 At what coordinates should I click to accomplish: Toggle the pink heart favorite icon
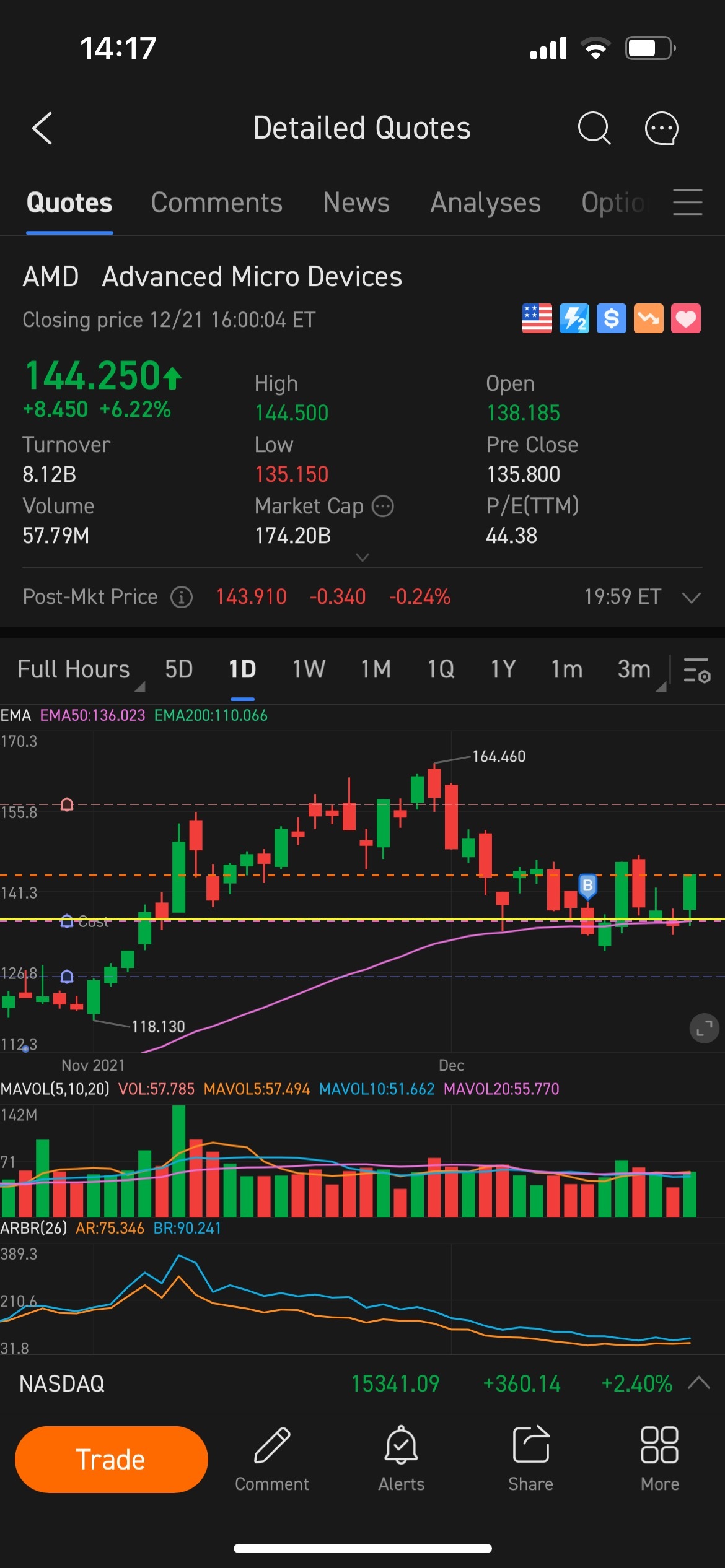686,319
